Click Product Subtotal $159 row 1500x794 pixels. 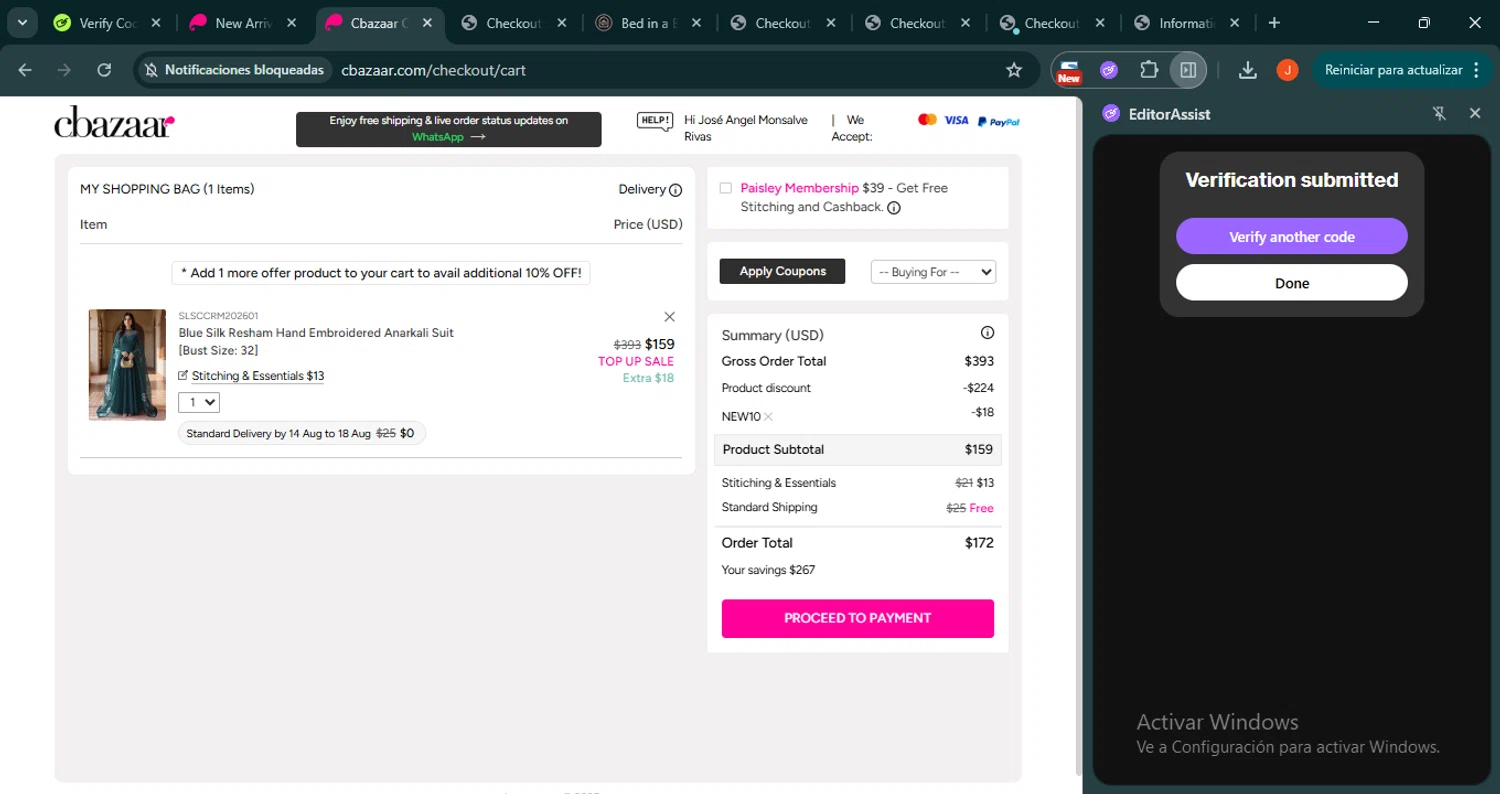tap(858, 450)
